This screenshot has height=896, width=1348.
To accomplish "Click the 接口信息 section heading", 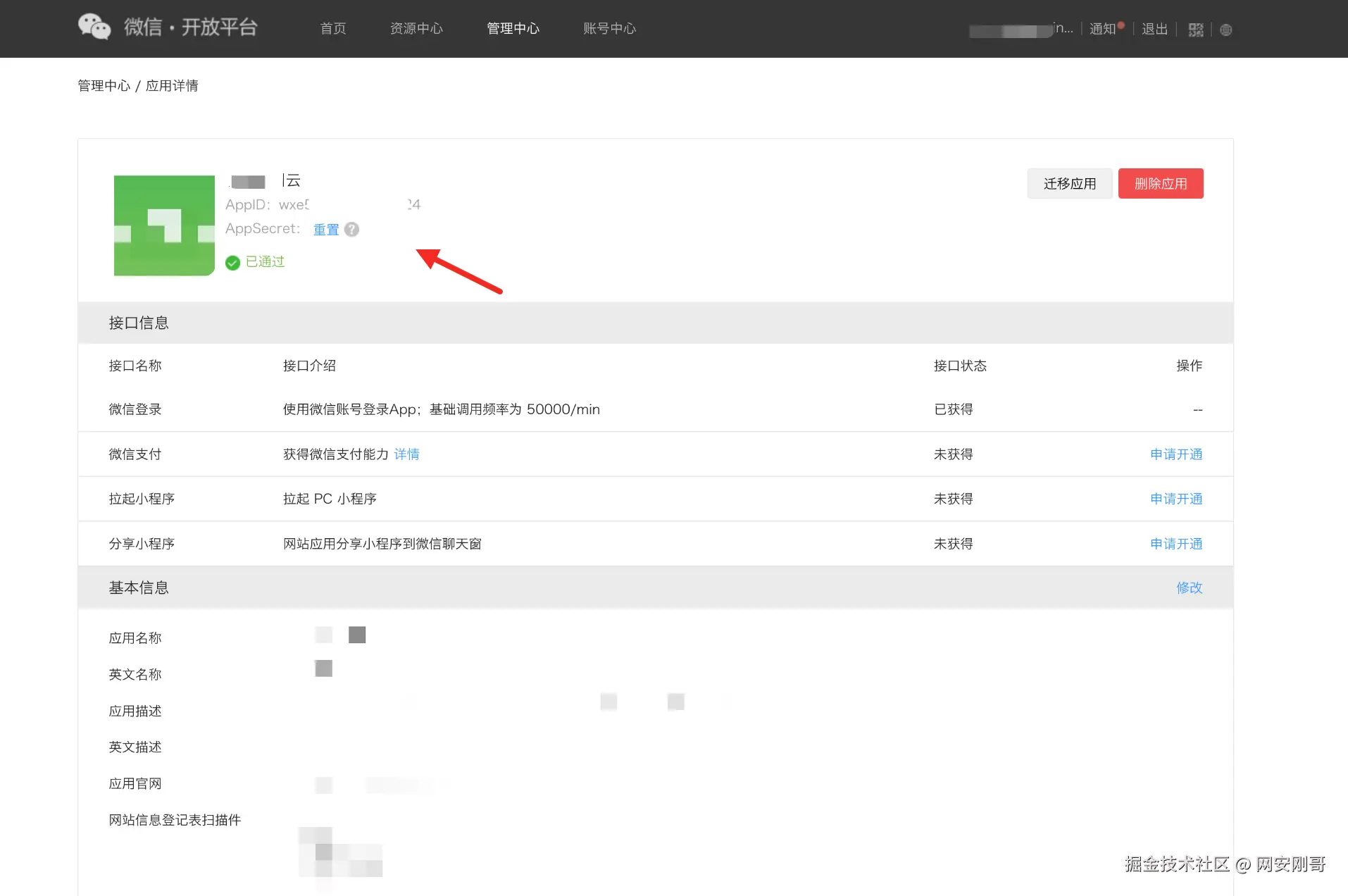I will pos(139,323).
